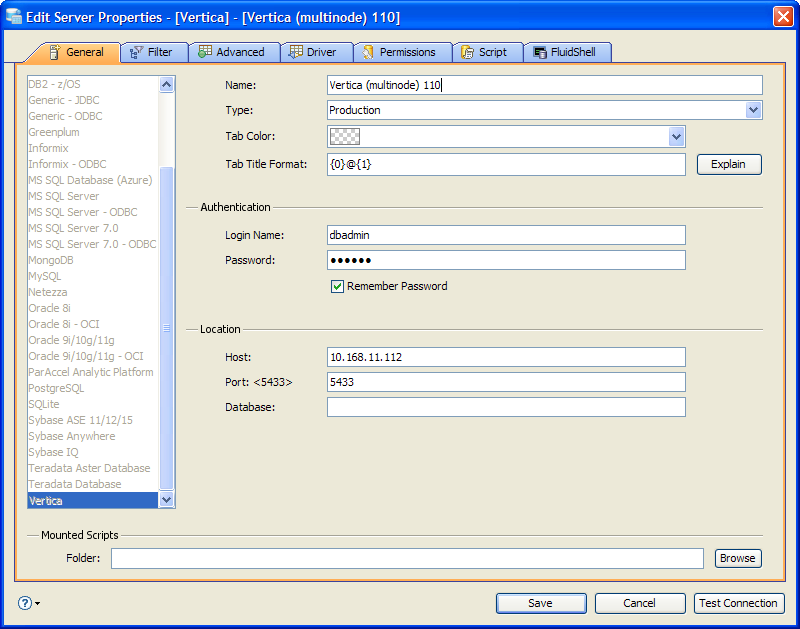800x629 pixels.
Task: Select MS SQL Database (Azure) entry
Action: pos(93,180)
